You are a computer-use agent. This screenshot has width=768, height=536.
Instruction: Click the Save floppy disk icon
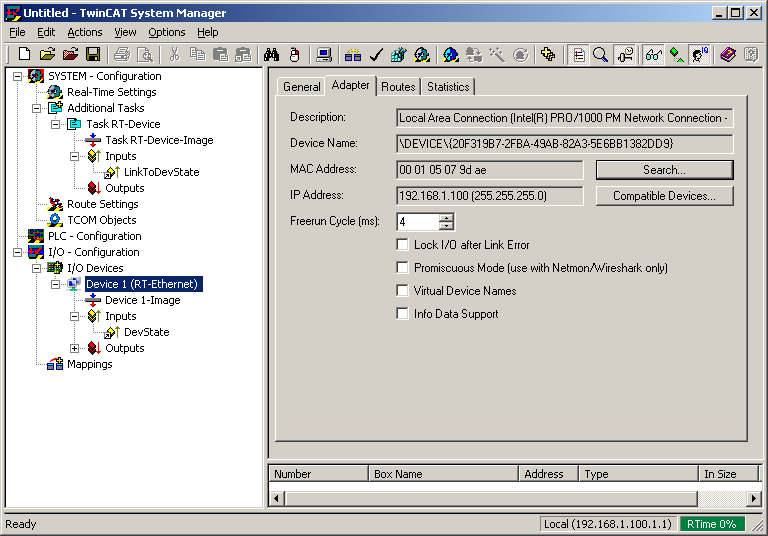pyautogui.click(x=93, y=54)
